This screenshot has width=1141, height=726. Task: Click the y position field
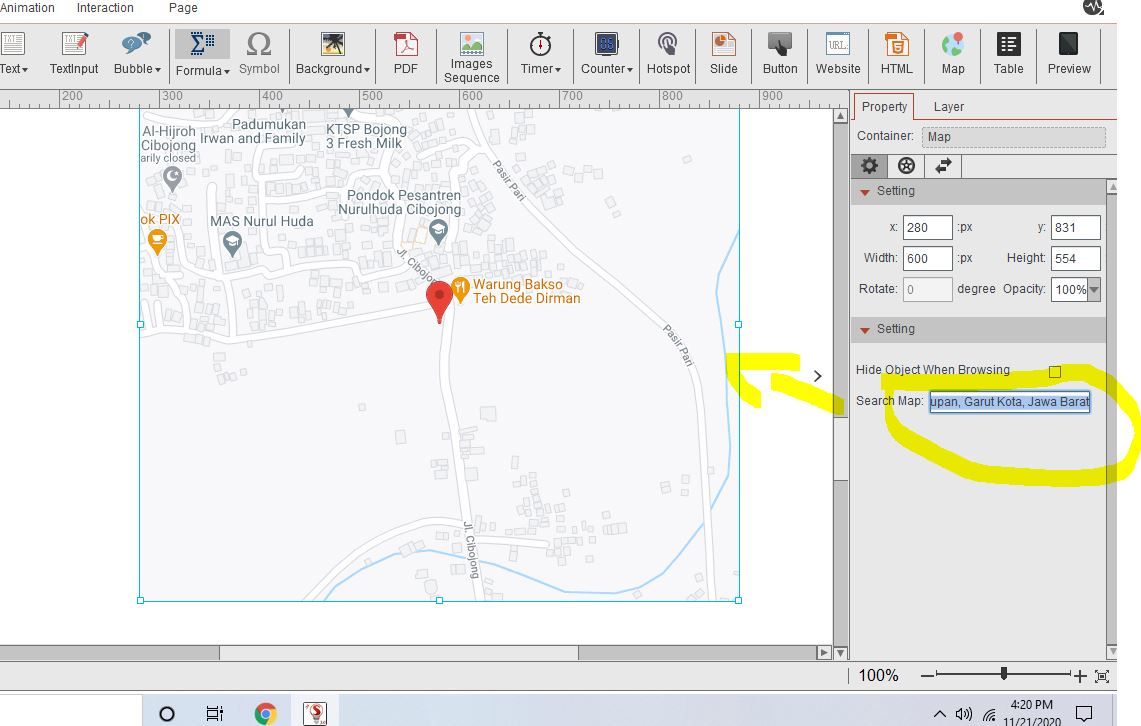pyautogui.click(x=1076, y=228)
